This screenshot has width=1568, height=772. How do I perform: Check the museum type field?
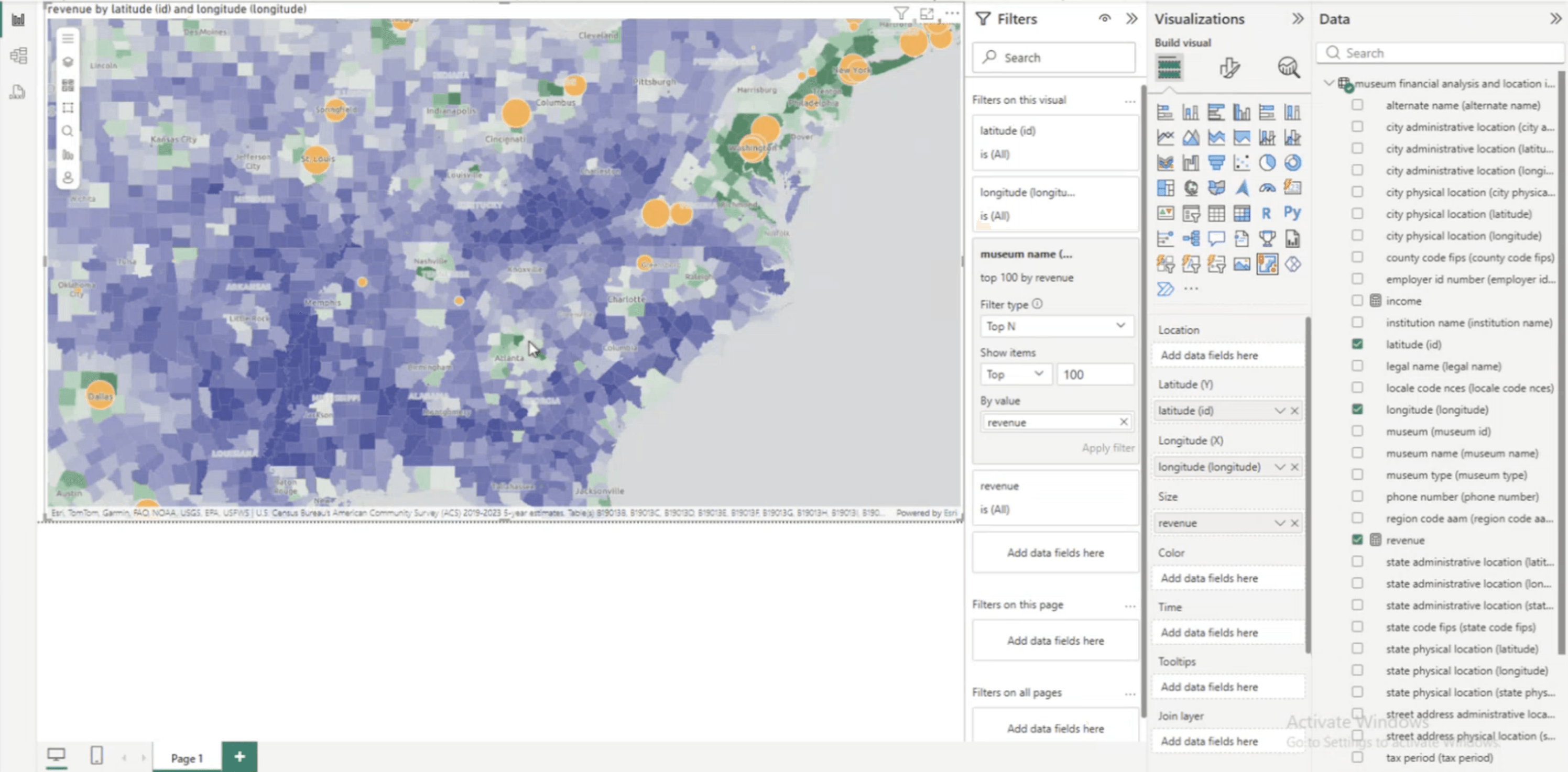1358,475
